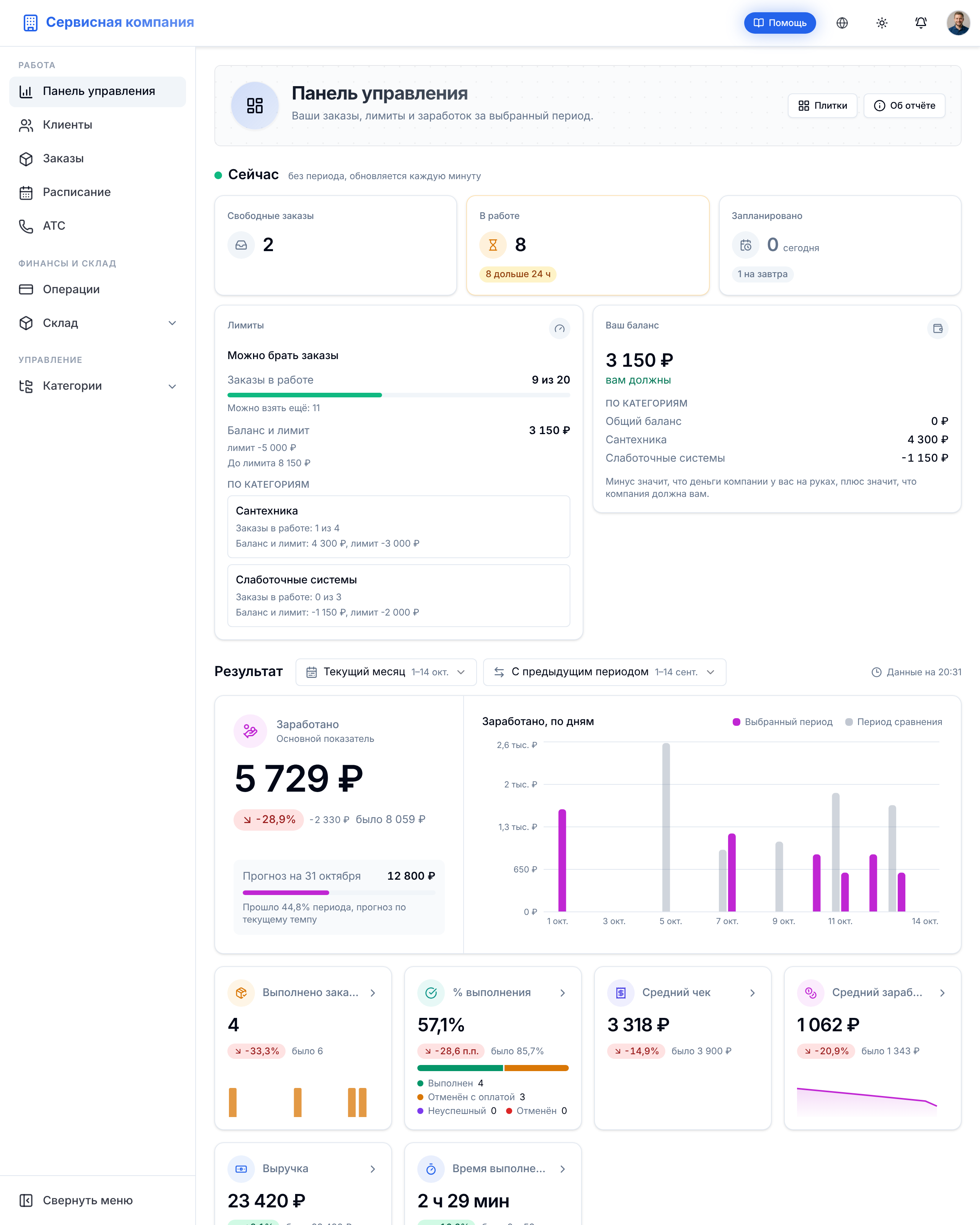The width and height of the screenshot is (980, 1225).
Task: Open Панель управления in sidebar
Action: 98,91
